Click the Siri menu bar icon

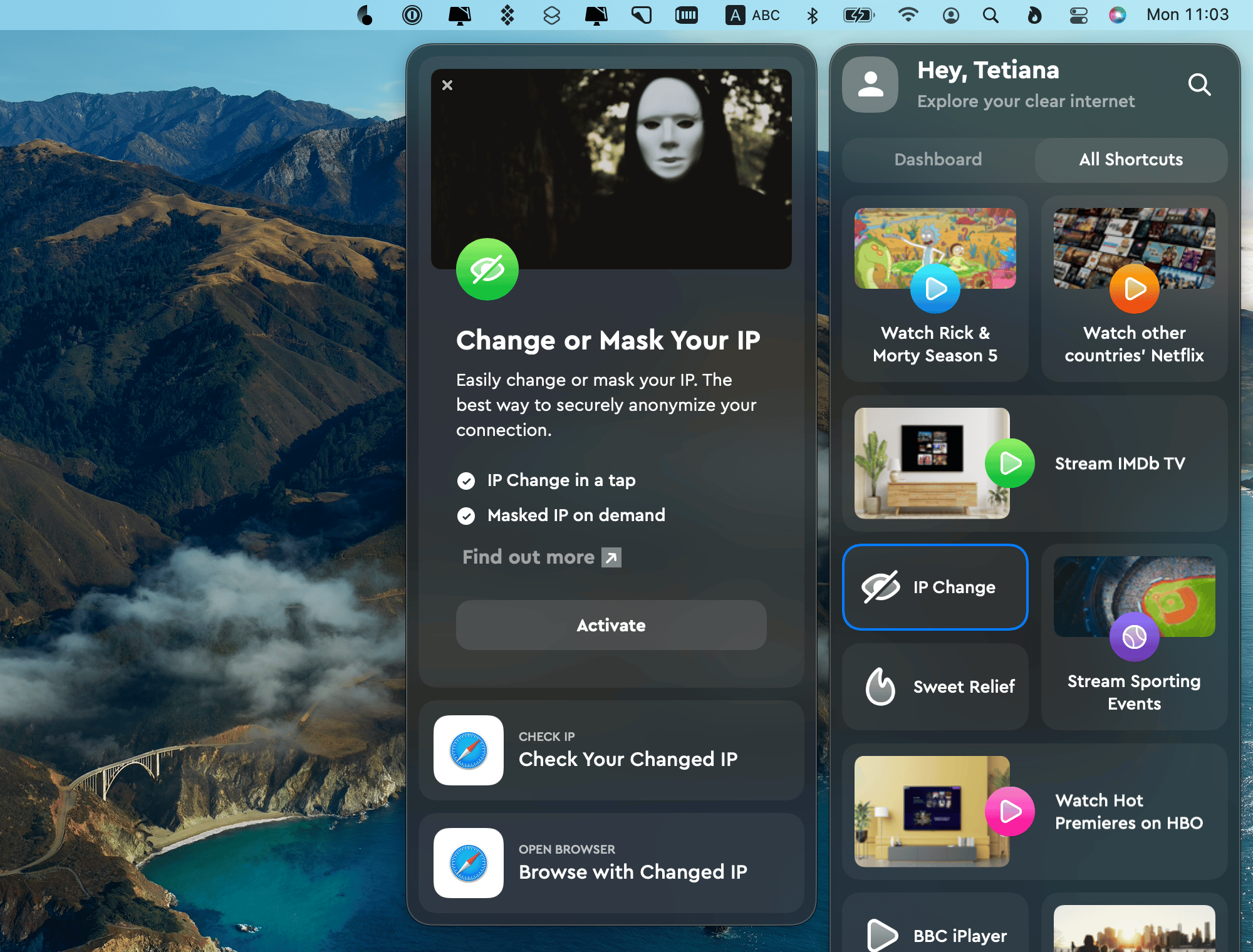click(1118, 15)
